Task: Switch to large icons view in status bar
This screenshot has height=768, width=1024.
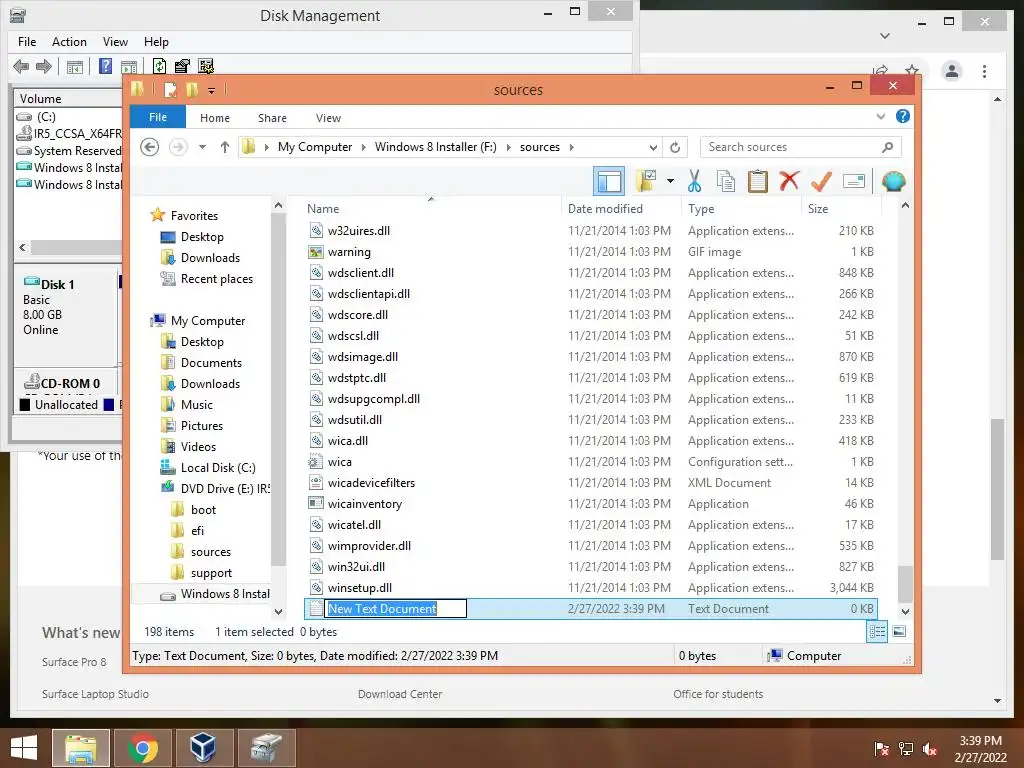Action: 899,632
